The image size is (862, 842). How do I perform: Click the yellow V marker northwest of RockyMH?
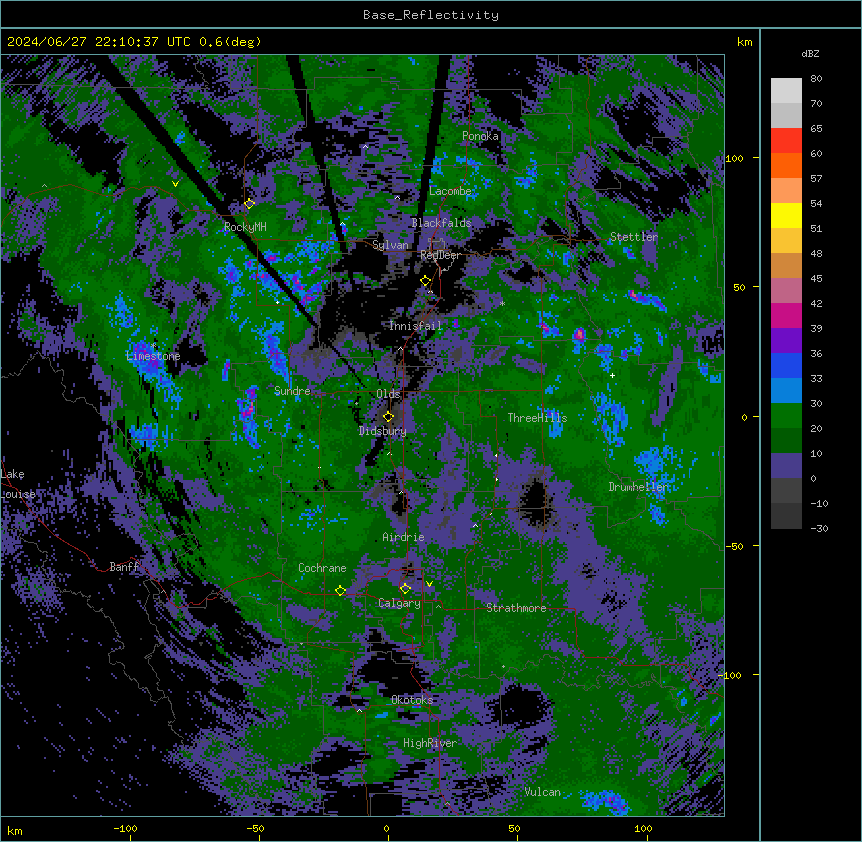(175, 184)
